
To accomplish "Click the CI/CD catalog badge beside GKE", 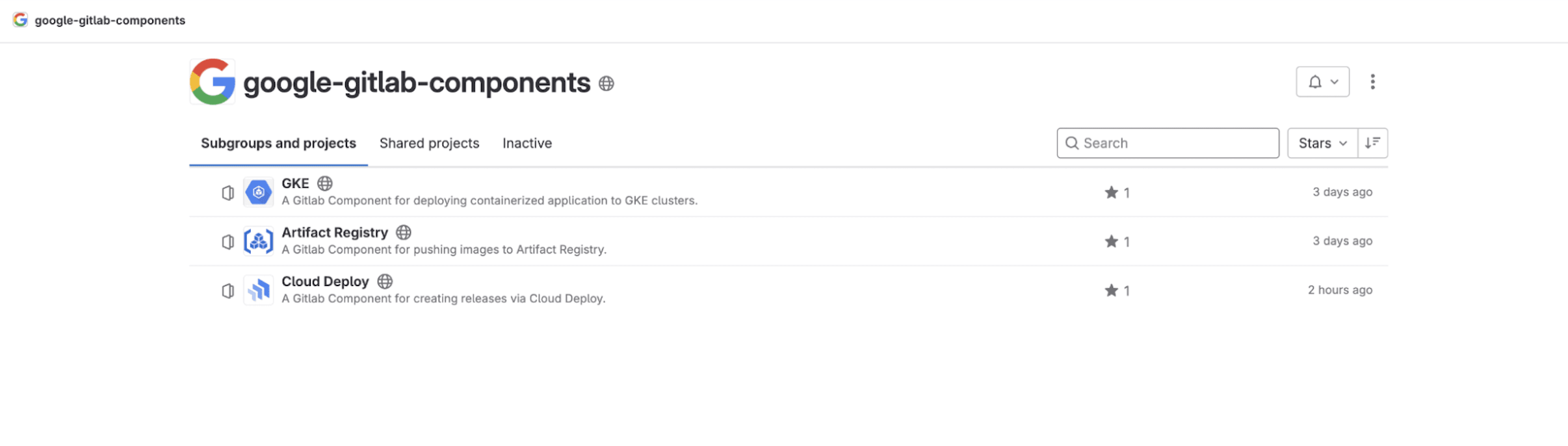I will pos(228,192).
